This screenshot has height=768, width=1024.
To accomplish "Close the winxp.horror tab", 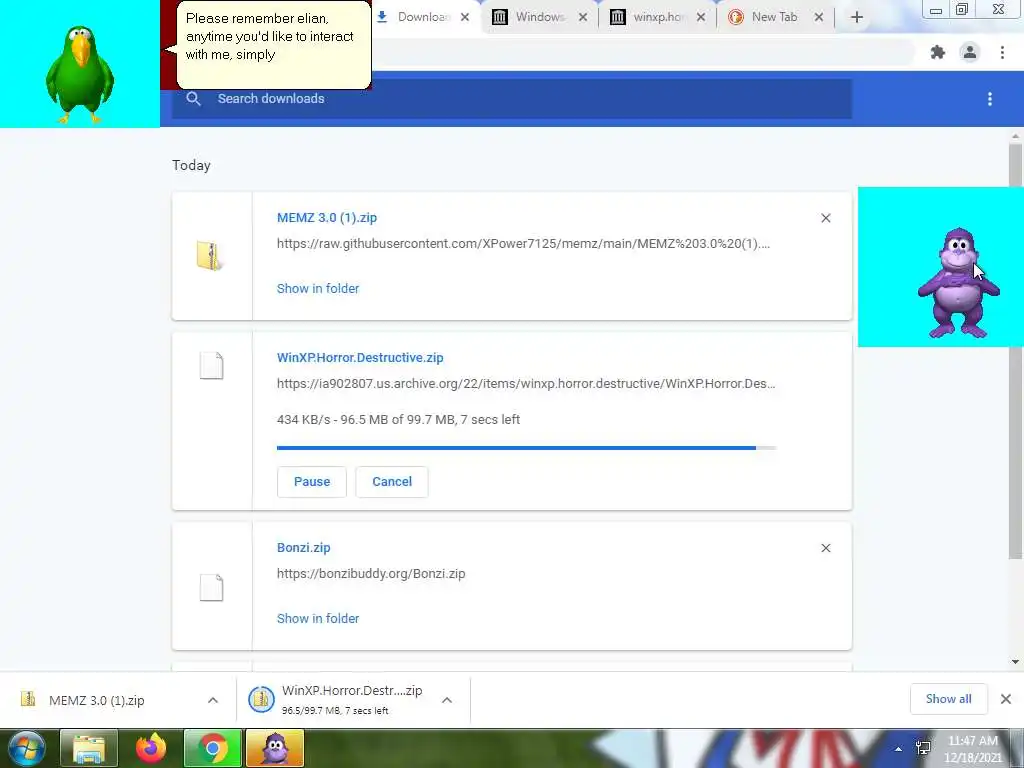I will pos(701,17).
